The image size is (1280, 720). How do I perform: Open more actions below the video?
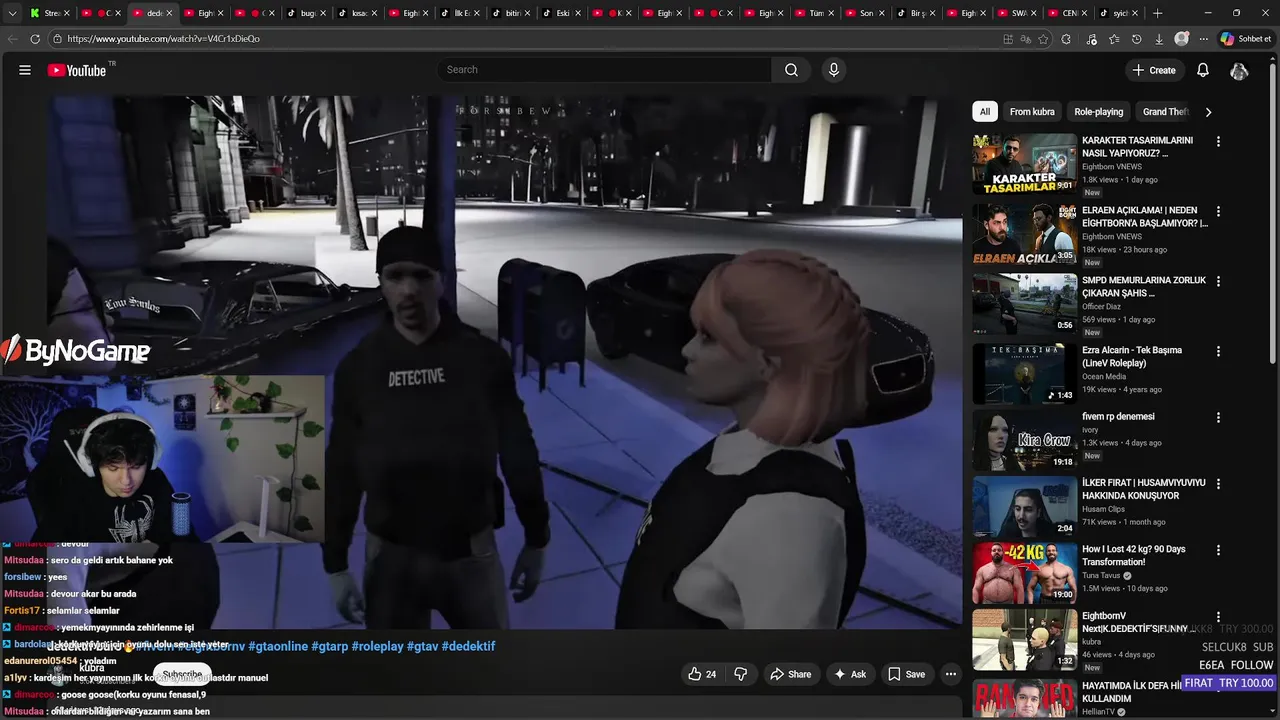(951, 674)
